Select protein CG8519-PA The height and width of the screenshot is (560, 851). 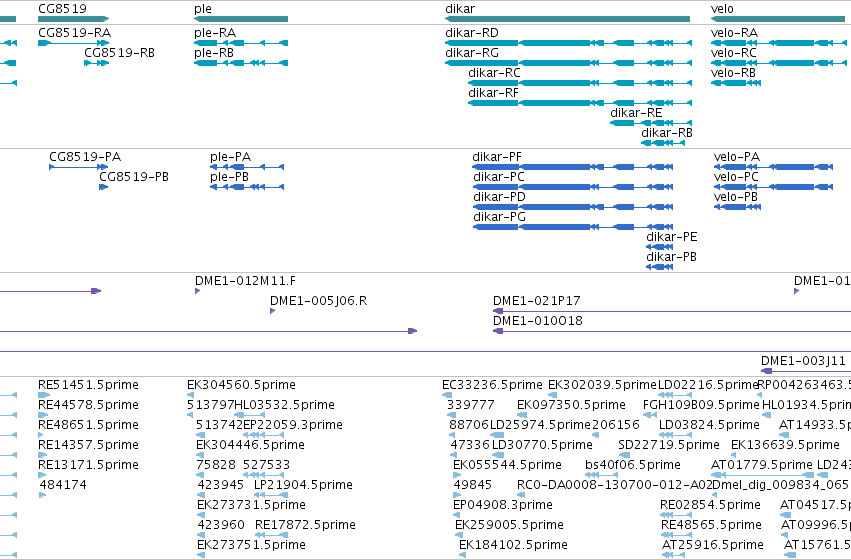tap(79, 167)
